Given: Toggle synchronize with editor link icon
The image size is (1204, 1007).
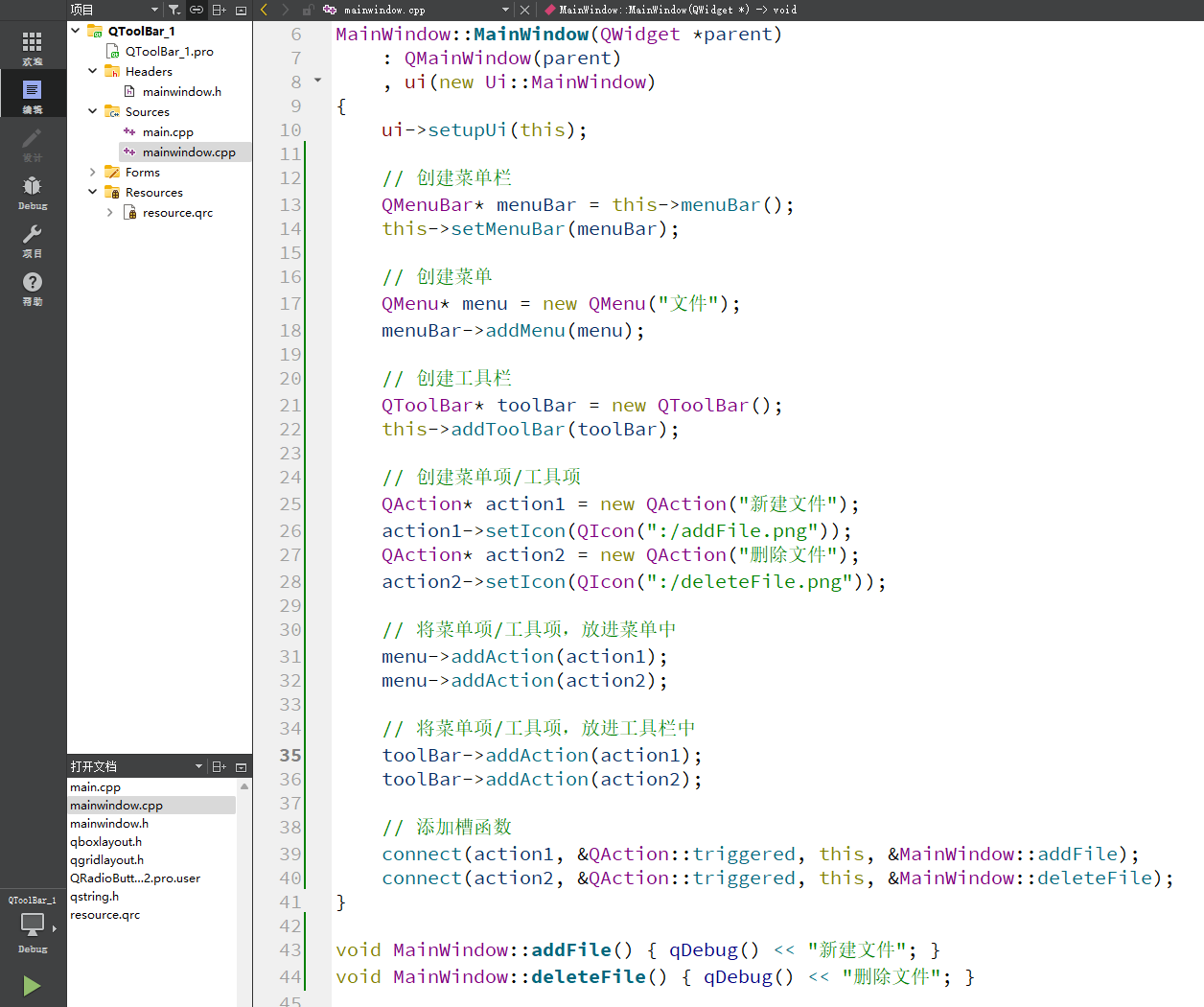Looking at the screenshot, I should pyautogui.click(x=197, y=10).
